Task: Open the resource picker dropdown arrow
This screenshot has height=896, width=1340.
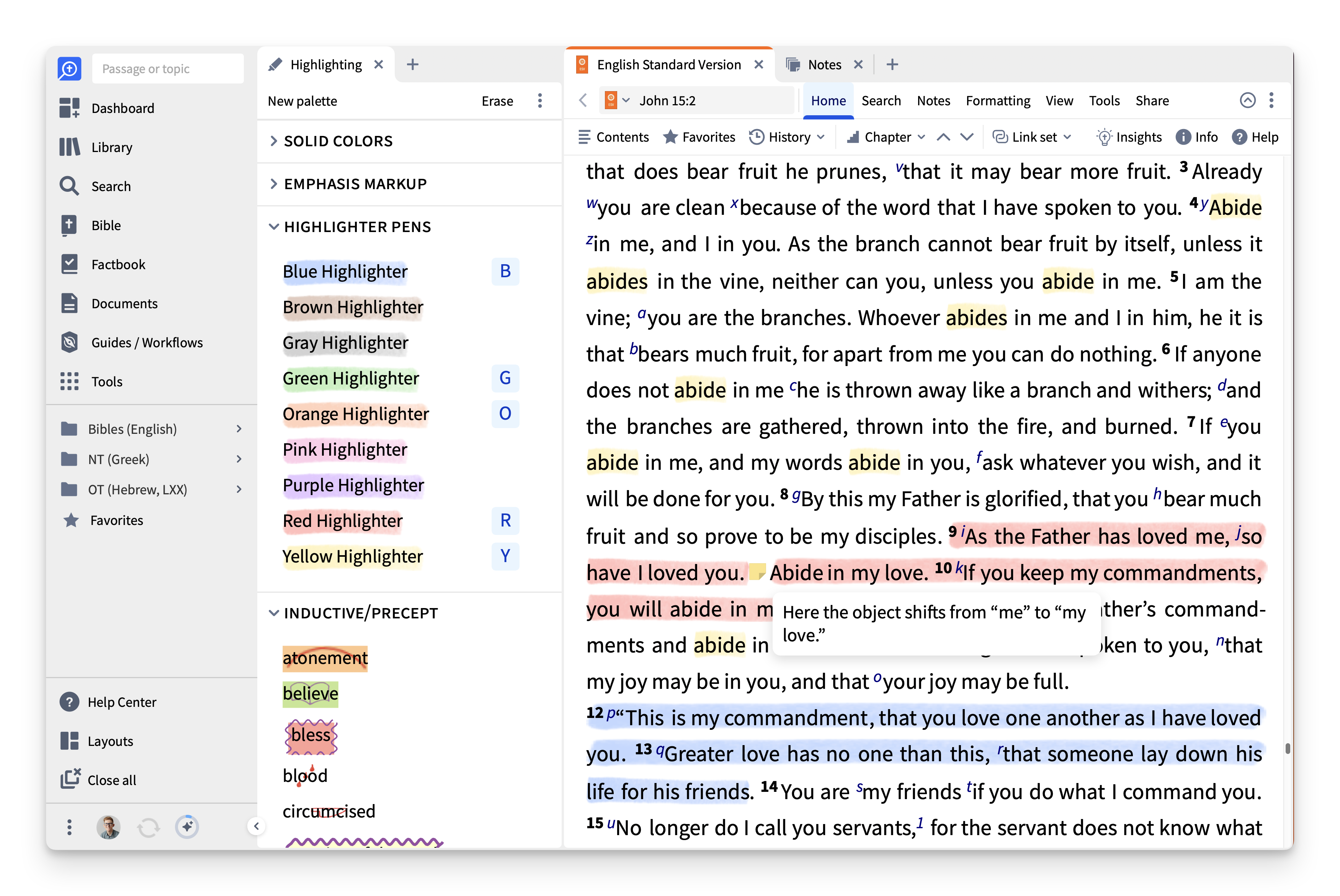Action: 626,101
